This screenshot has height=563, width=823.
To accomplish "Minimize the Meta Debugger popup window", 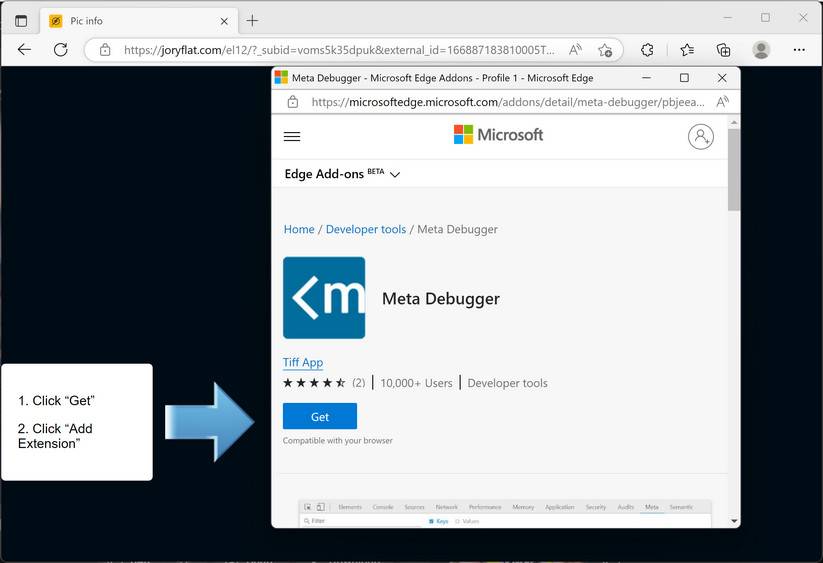I will (647, 78).
